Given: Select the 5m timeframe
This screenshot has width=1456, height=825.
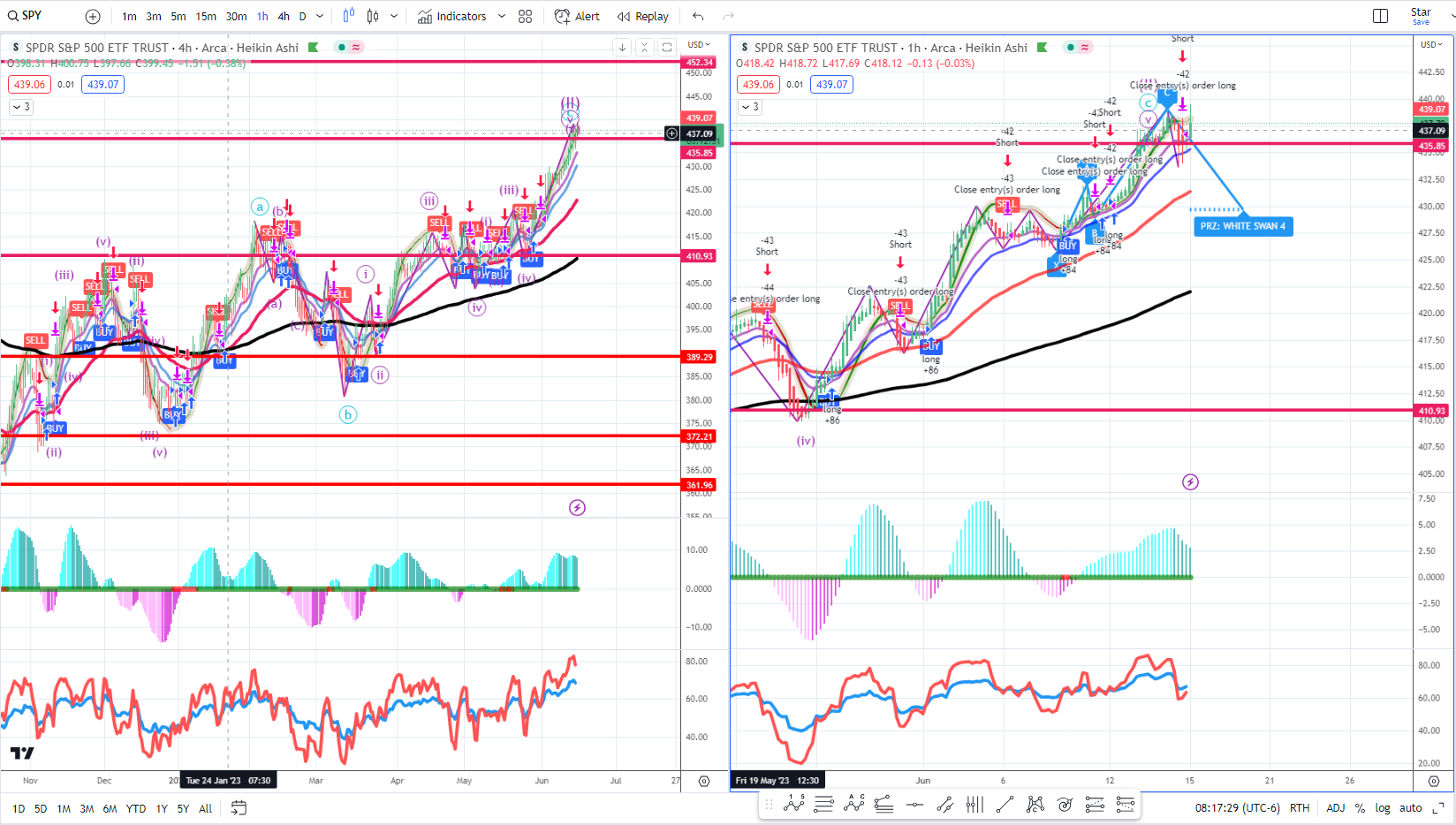Looking at the screenshot, I should [x=178, y=17].
